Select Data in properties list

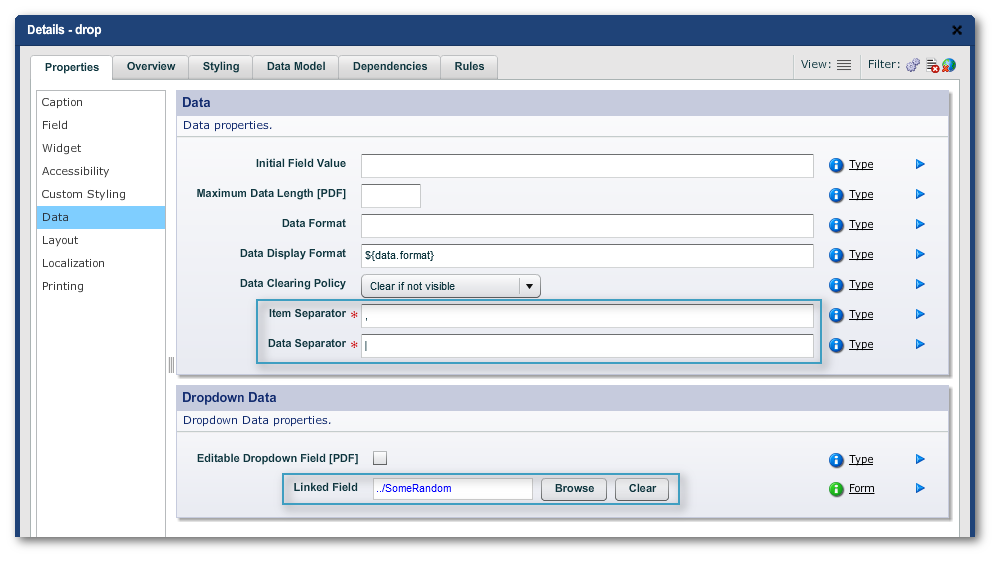click(x=101, y=217)
